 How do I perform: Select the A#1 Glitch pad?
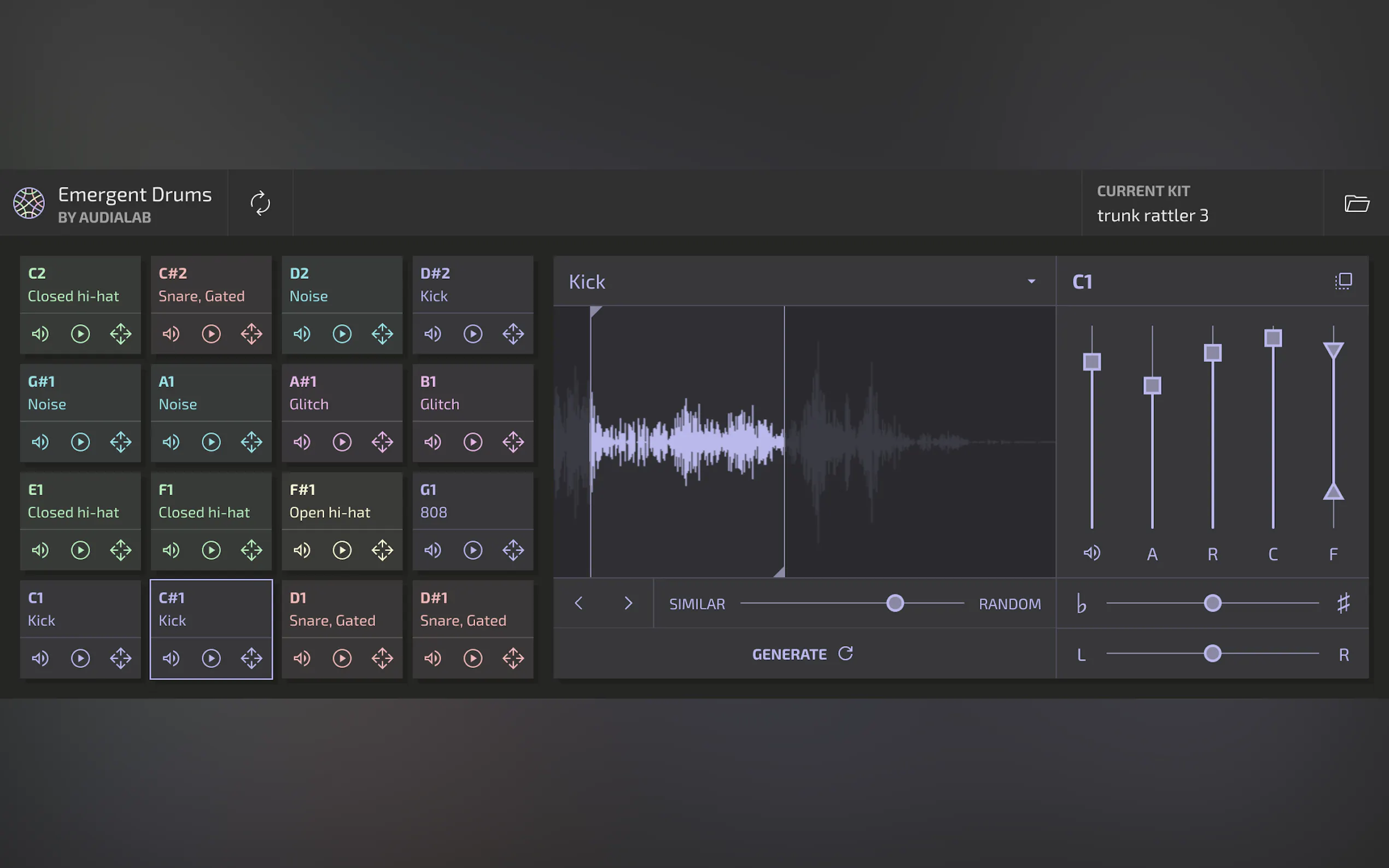point(342,393)
